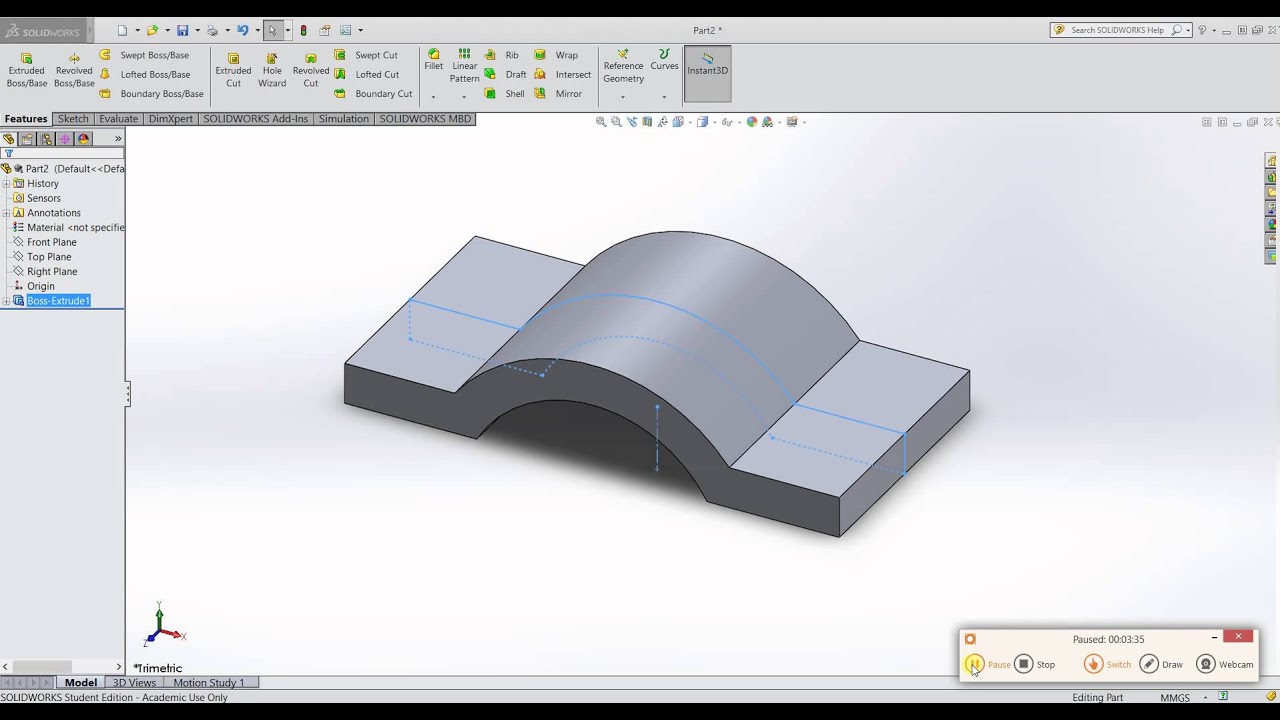
Task: Click the Lofted Cut command
Action: click(367, 74)
